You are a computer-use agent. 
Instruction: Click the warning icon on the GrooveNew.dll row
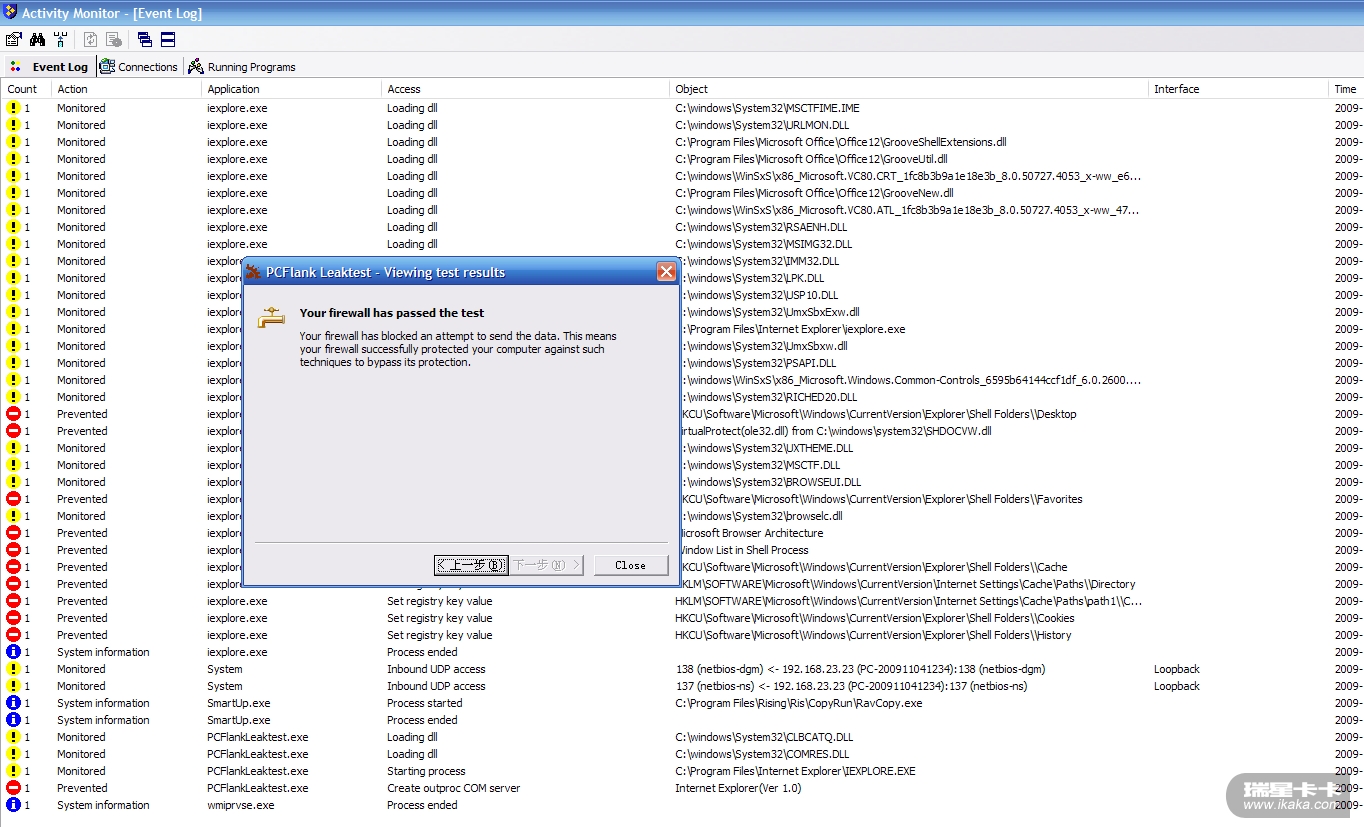coord(13,193)
